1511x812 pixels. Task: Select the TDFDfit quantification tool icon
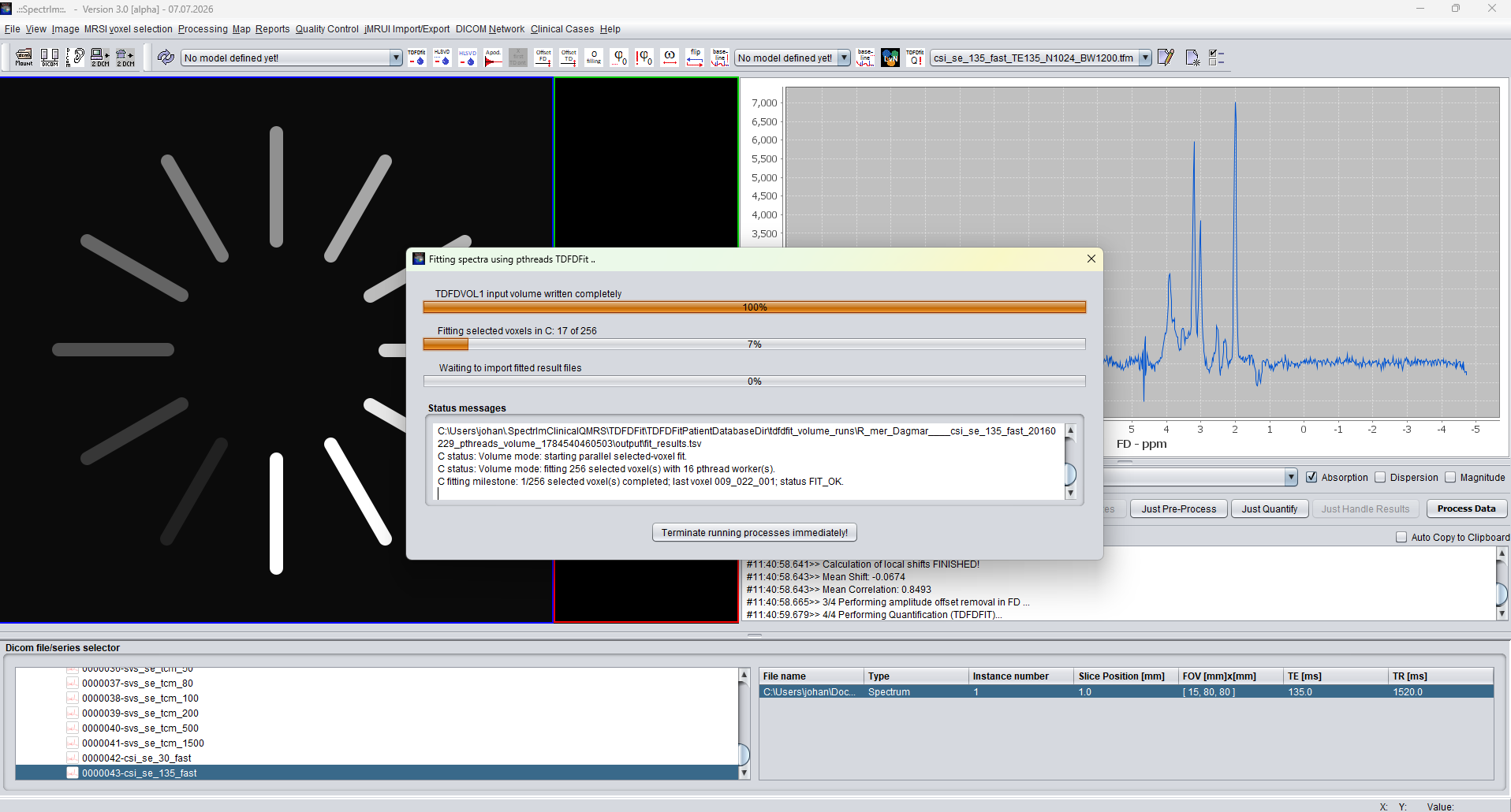click(416, 58)
